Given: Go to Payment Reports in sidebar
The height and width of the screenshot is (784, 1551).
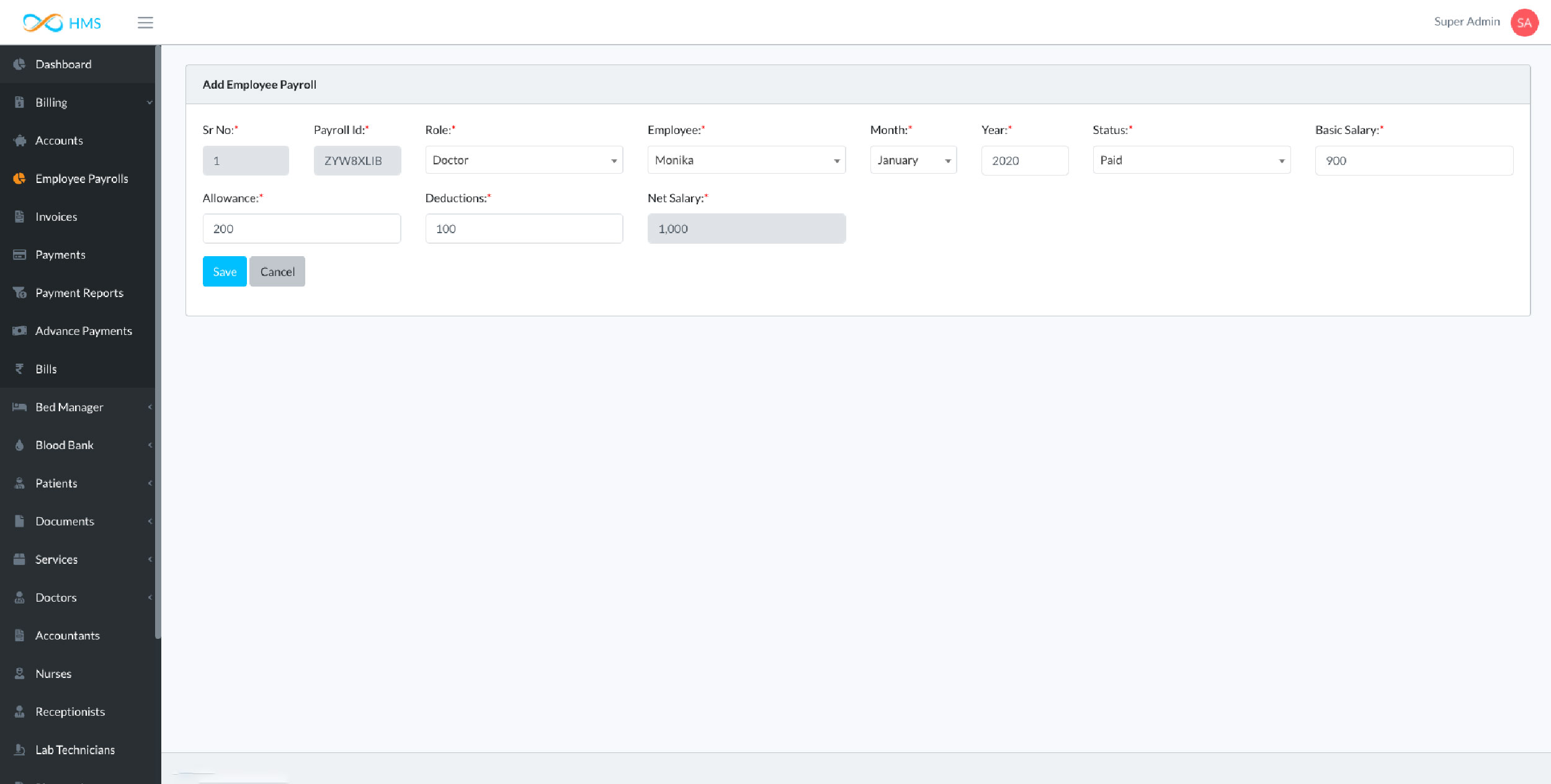Looking at the screenshot, I should click(x=79, y=293).
